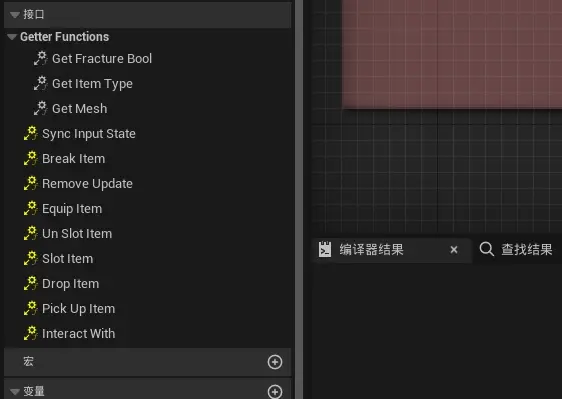Screen dimensions: 562x399
Task: Select the Interact With function
Action: coord(78,334)
